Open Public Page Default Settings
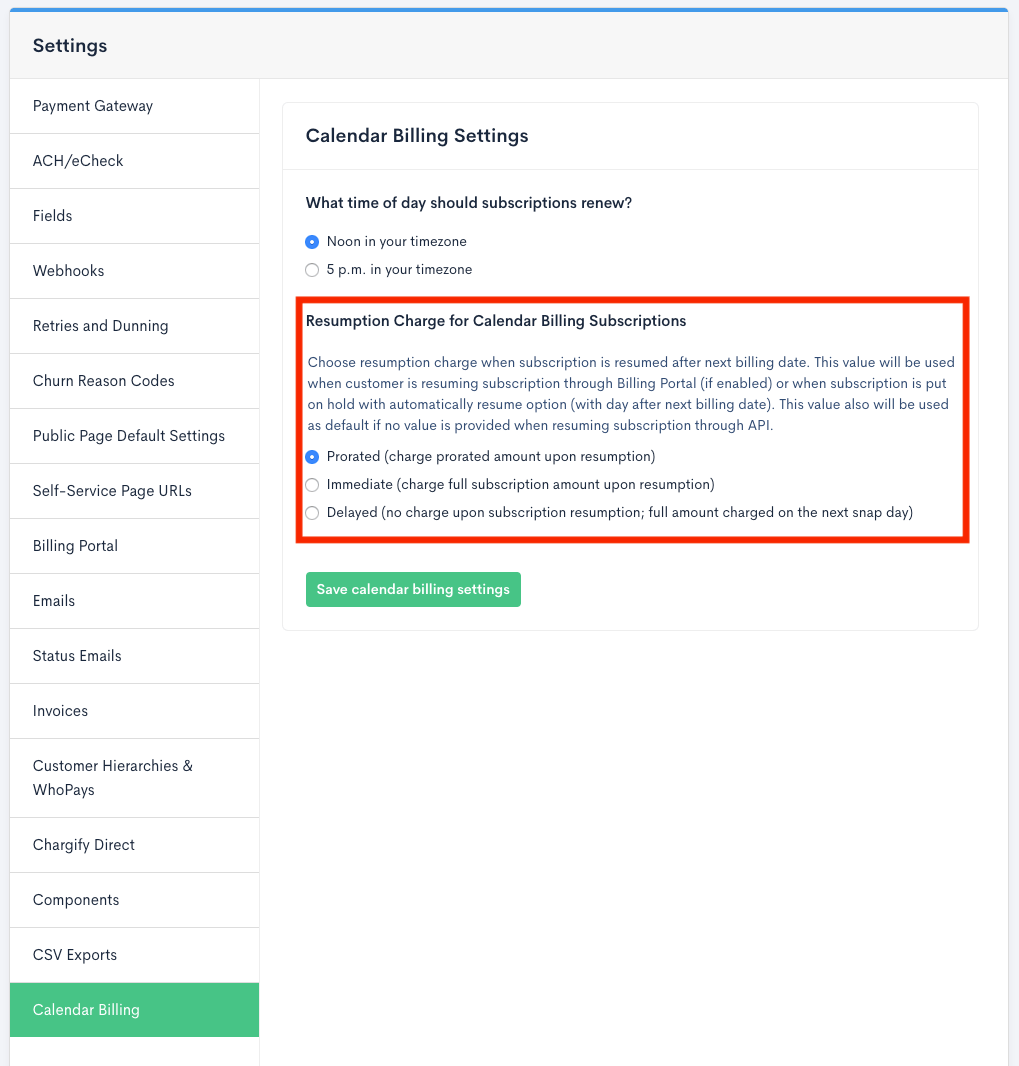 coord(129,436)
